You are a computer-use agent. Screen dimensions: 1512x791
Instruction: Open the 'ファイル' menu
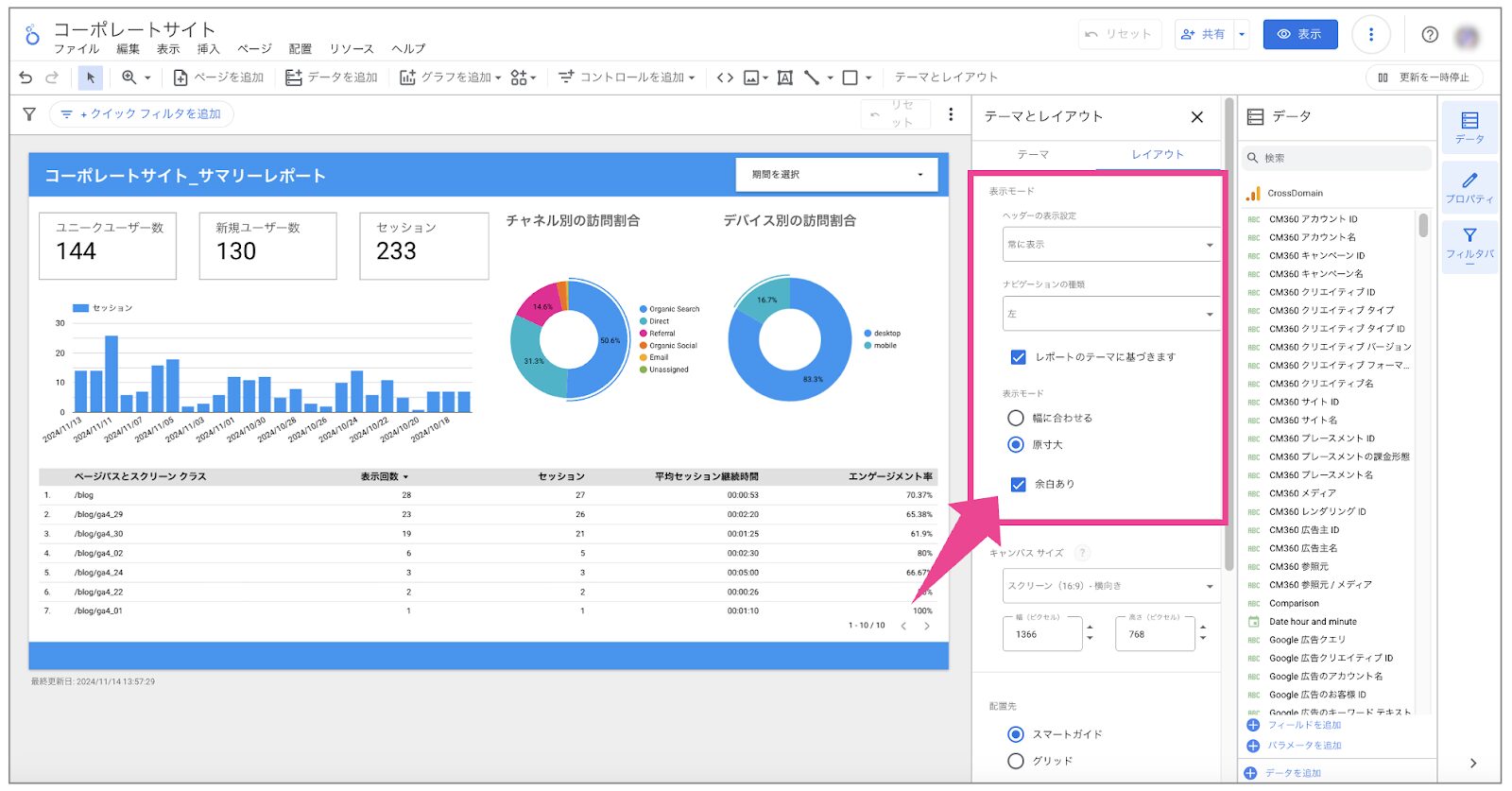coord(76,49)
